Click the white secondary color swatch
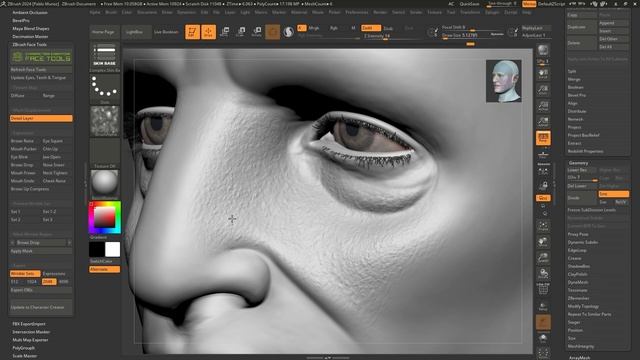This screenshot has width=640, height=360. [113, 249]
